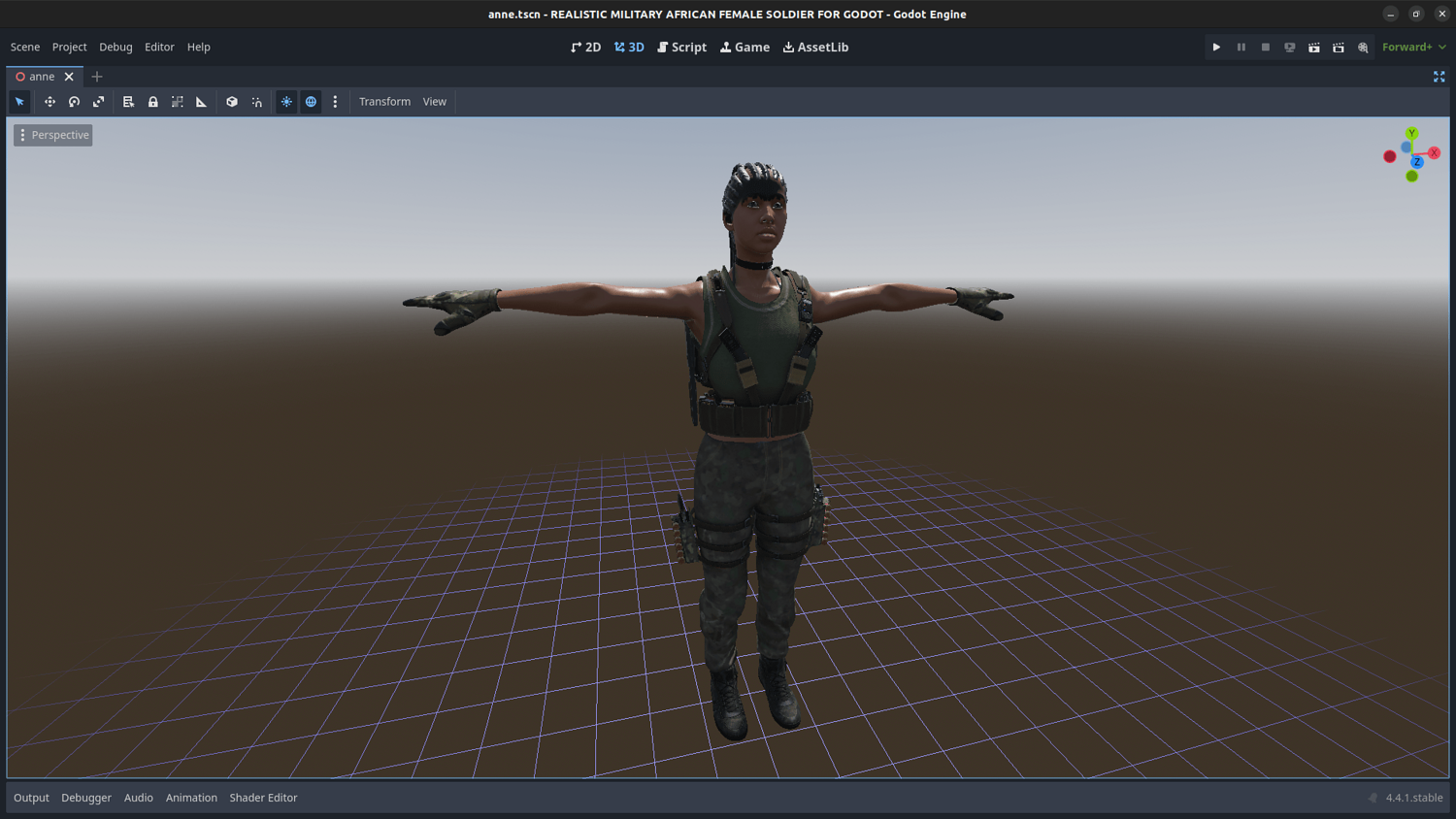Click the 4.4.1.stable version label
1456x819 pixels.
point(1414,798)
